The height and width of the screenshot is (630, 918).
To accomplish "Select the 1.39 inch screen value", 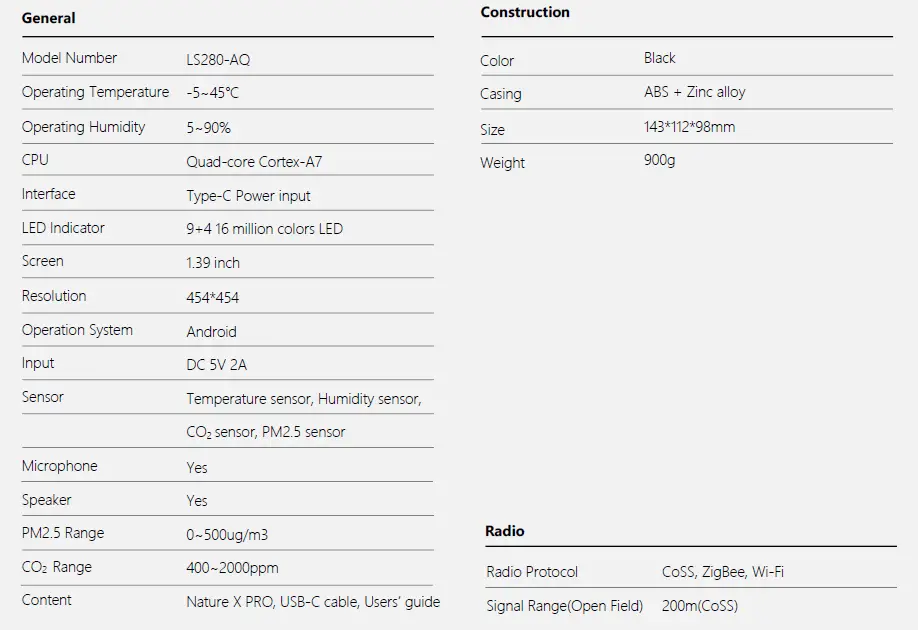I will pyautogui.click(x=213, y=263).
